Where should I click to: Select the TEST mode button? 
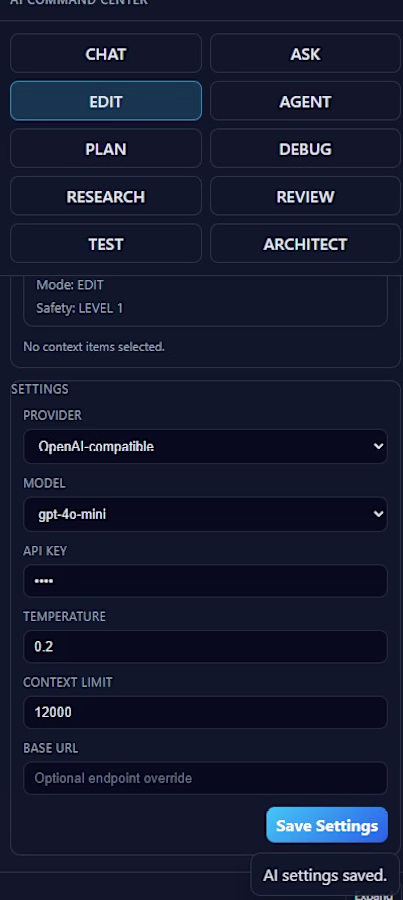click(x=106, y=243)
